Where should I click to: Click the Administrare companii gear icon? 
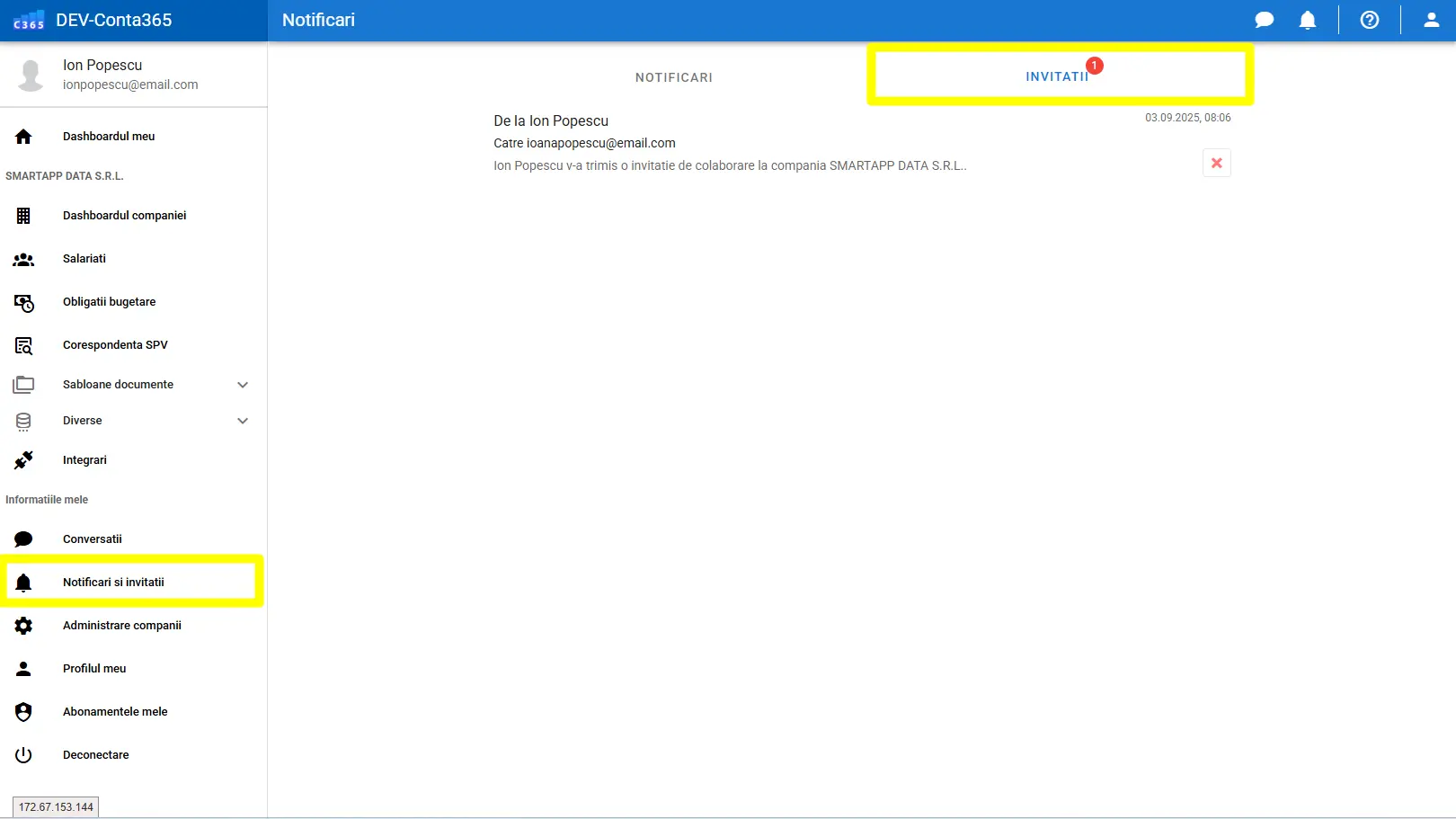23,626
